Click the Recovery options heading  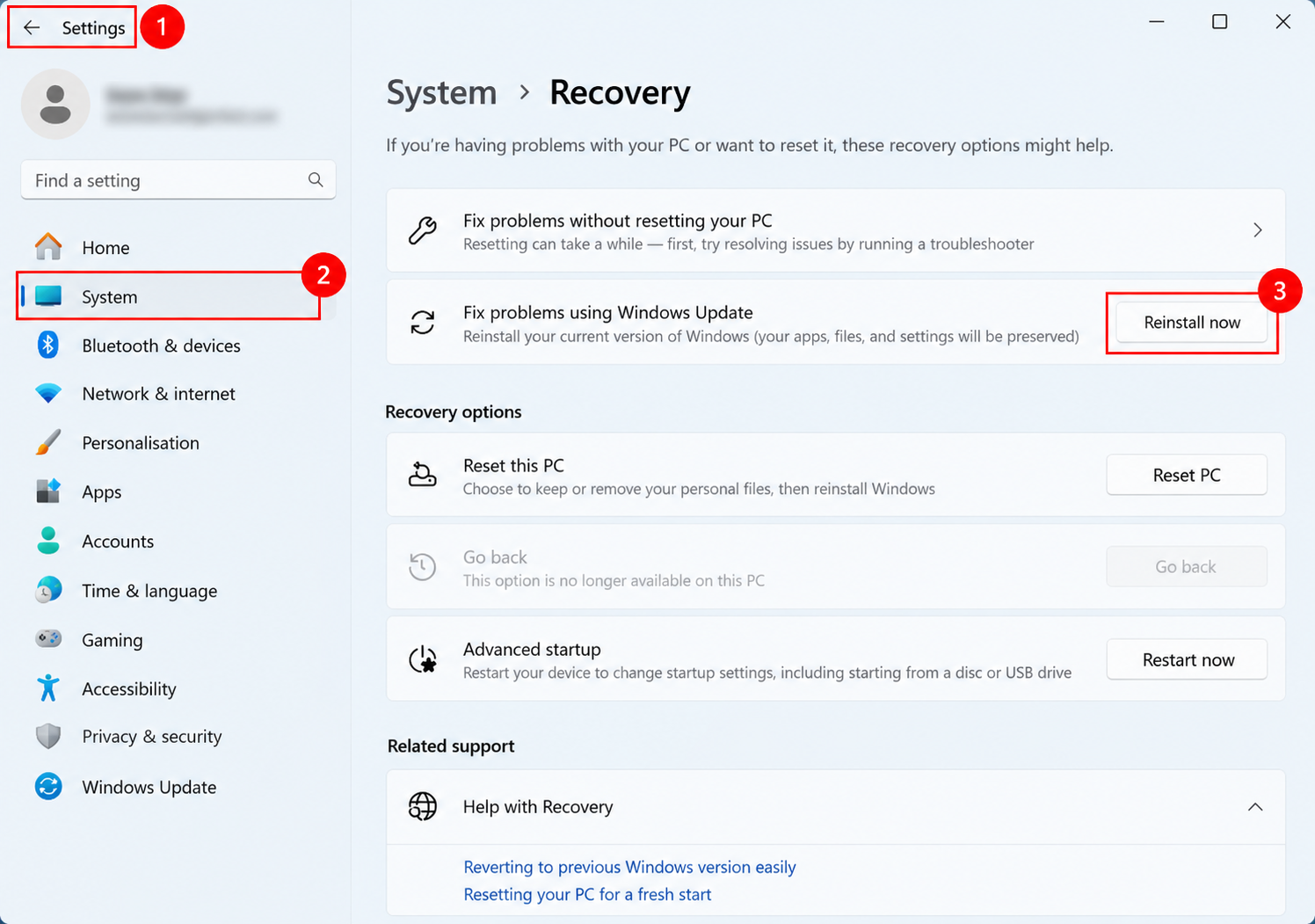(454, 411)
